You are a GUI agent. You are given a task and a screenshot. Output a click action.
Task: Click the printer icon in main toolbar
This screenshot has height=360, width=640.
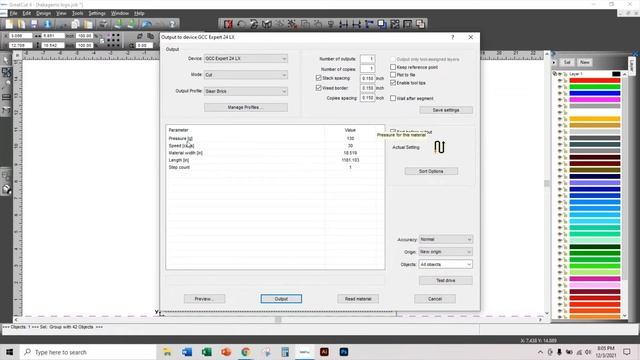[103, 24]
